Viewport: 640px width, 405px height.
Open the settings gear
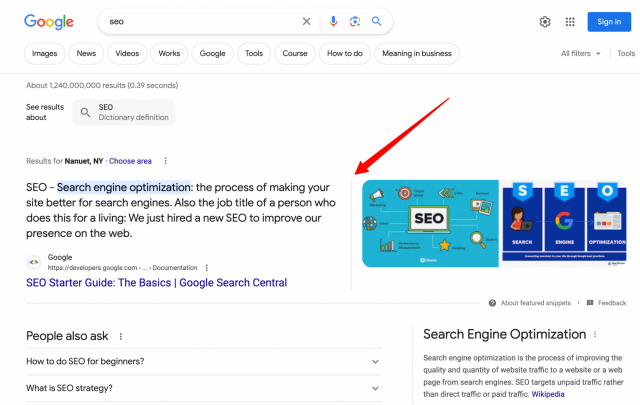tap(545, 22)
